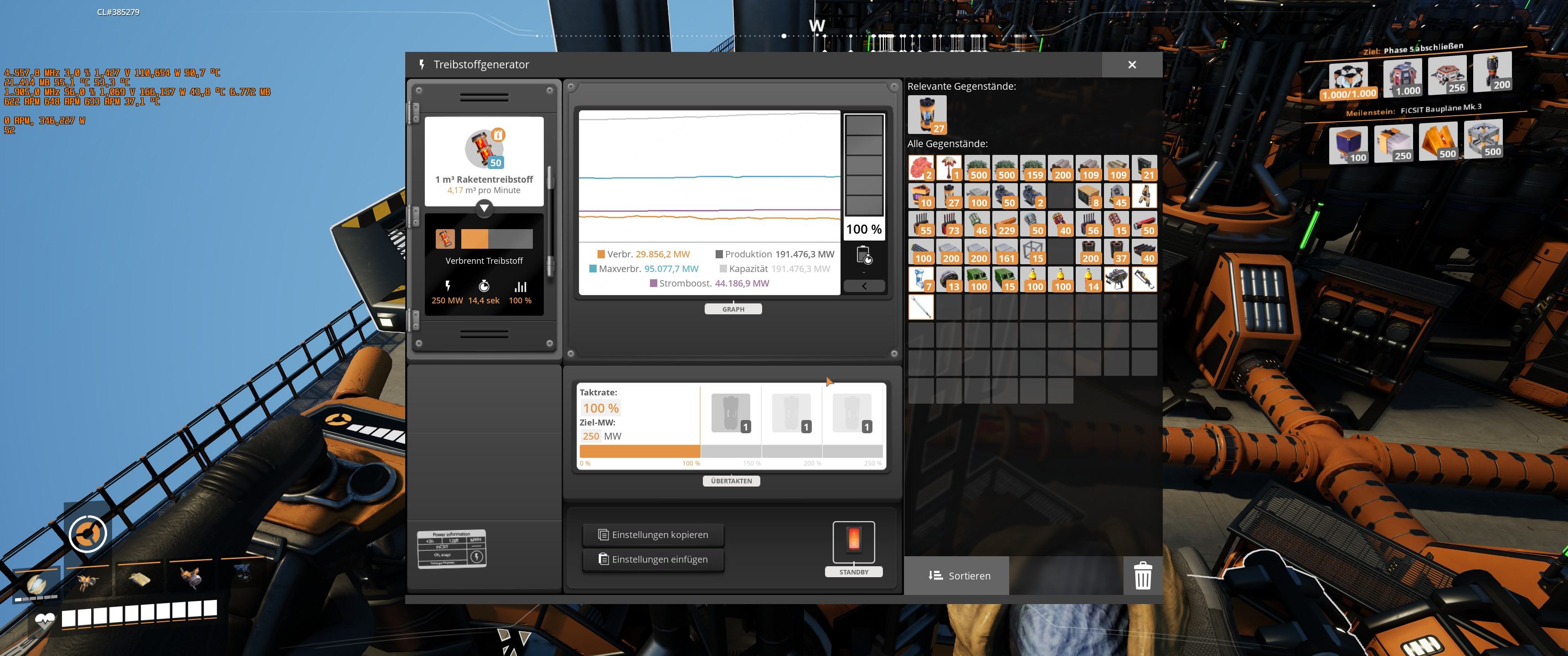Image resolution: width=1568 pixels, height=656 pixels.
Task: Click Einstellungen kopieren button
Action: [x=653, y=534]
